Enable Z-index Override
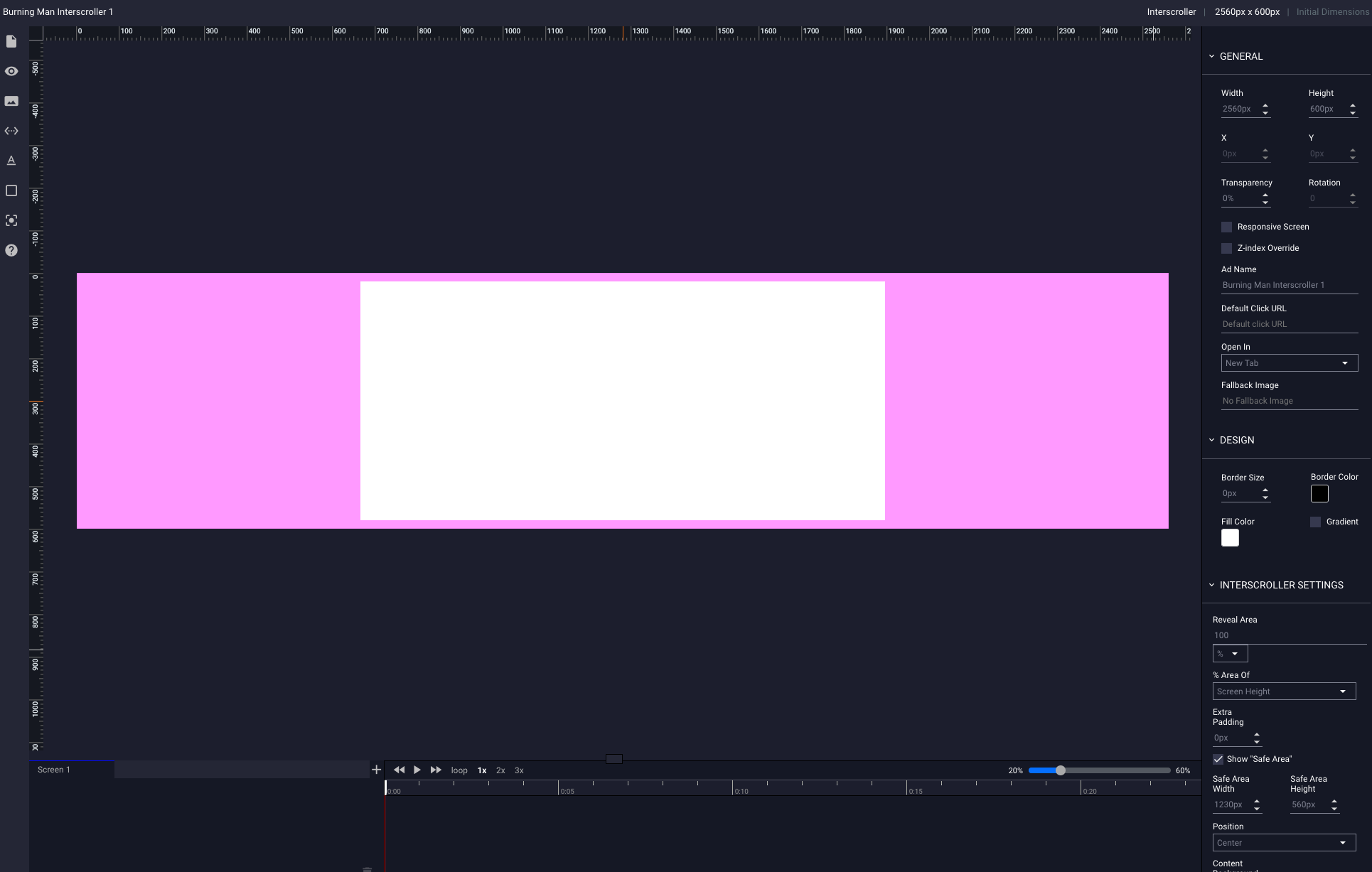 click(1227, 248)
